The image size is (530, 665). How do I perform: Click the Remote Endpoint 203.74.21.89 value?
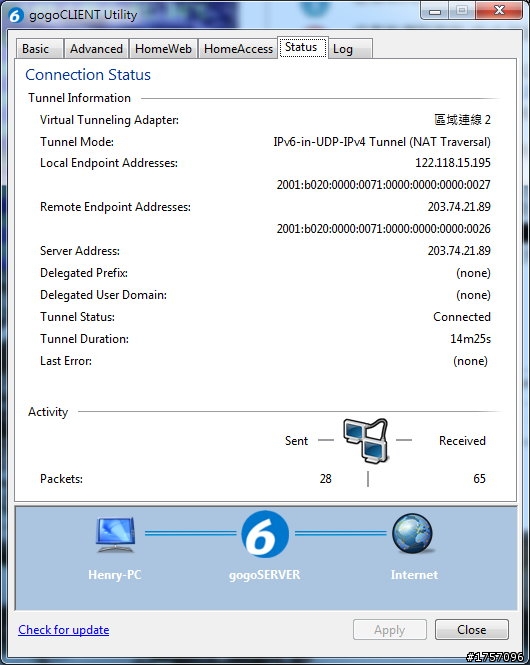(x=459, y=207)
